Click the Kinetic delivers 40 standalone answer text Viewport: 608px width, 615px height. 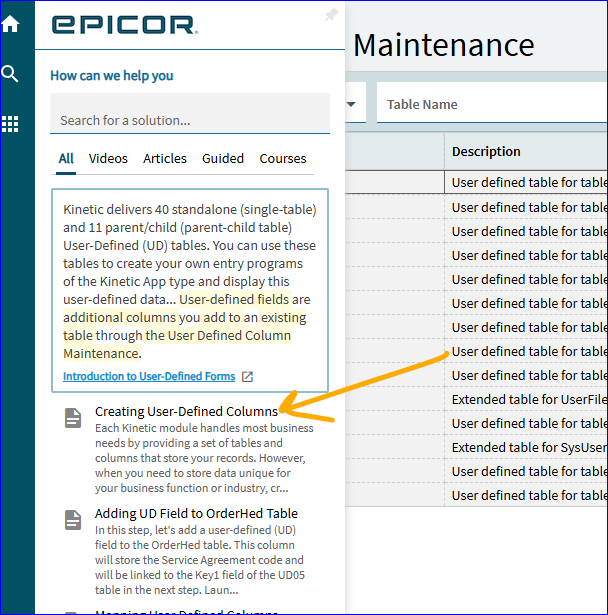(x=190, y=281)
